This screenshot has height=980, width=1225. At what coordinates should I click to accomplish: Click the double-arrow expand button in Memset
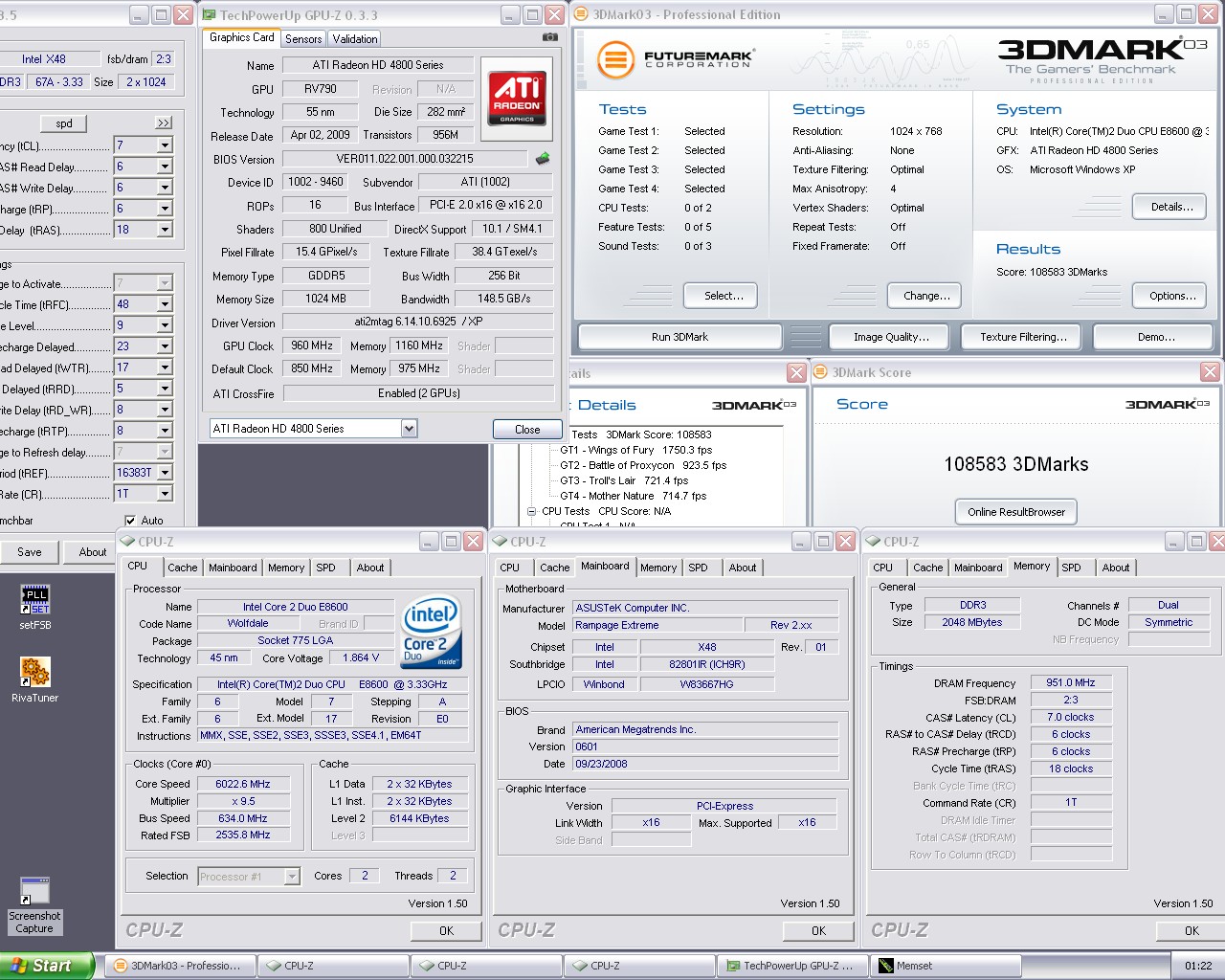[164, 123]
